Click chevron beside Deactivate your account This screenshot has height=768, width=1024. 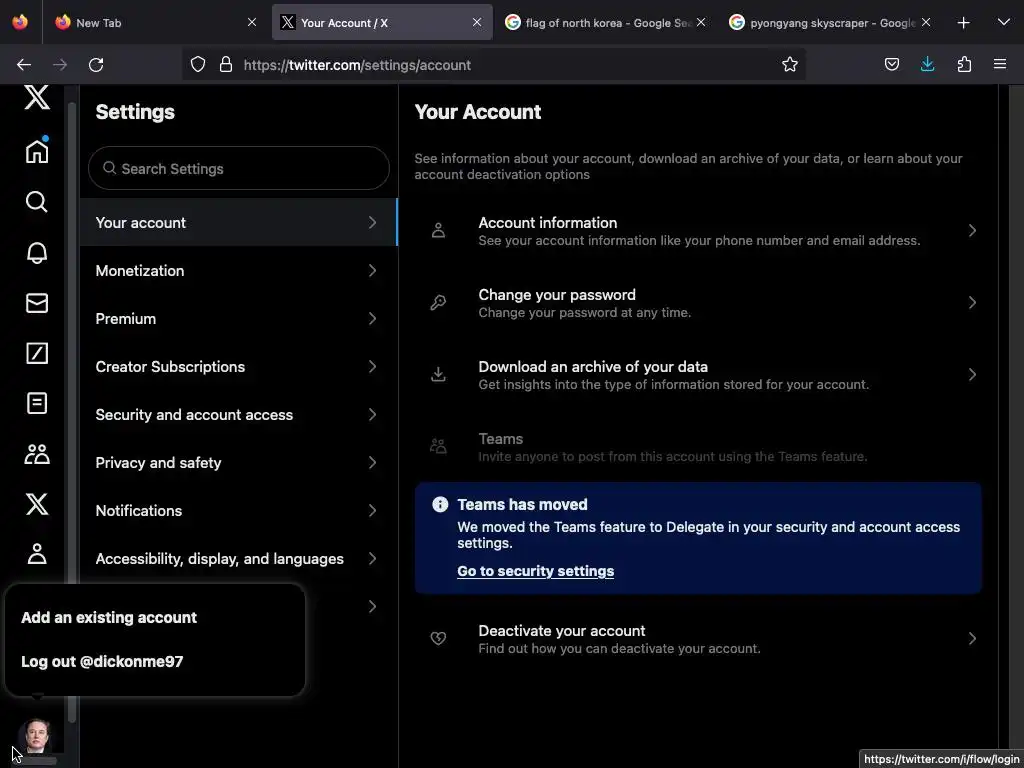pyautogui.click(x=972, y=639)
